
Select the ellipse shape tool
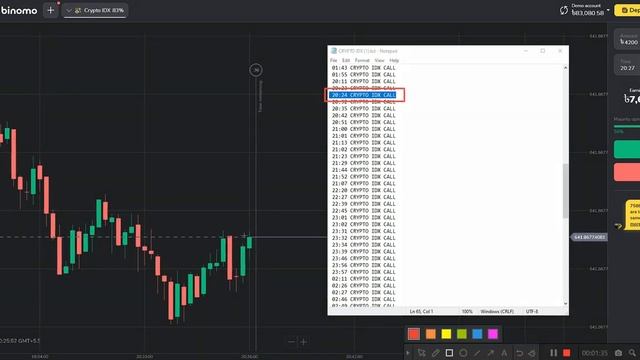click(463, 353)
